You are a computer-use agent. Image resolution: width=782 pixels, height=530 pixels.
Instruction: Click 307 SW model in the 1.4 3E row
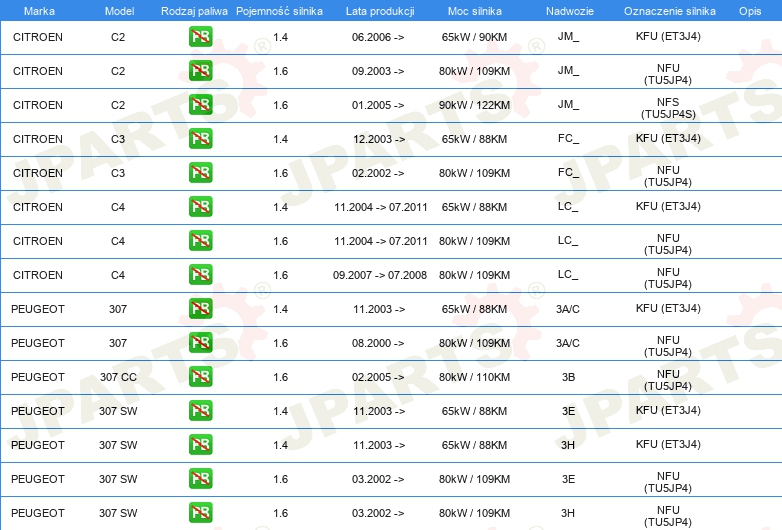point(118,411)
